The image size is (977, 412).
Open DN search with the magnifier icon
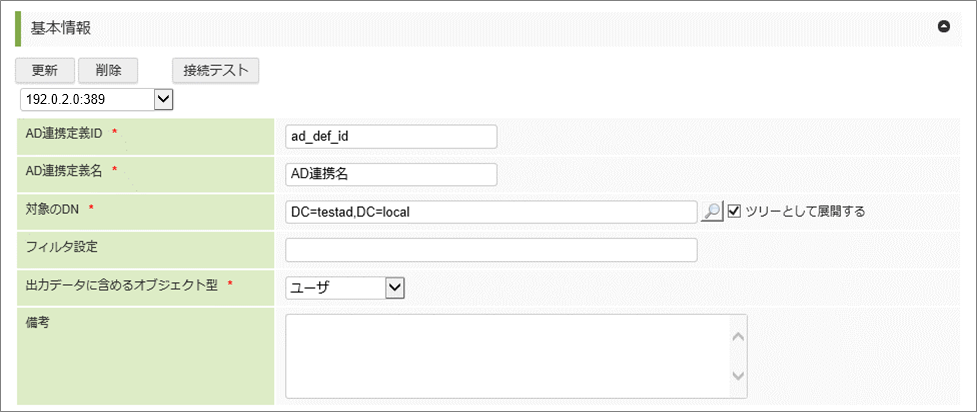711,212
